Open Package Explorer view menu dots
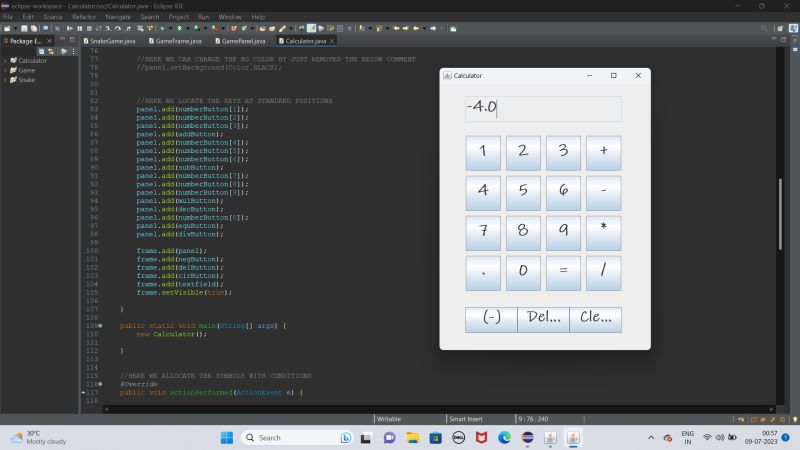 click(x=73, y=51)
